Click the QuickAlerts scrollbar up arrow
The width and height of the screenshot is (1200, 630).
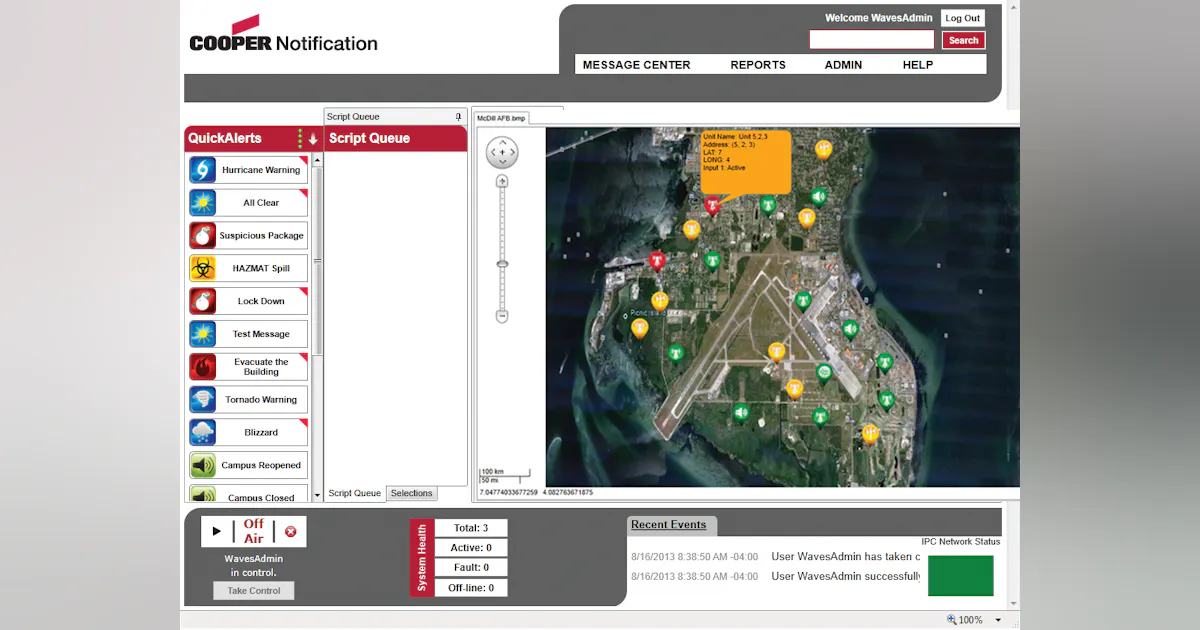318,160
